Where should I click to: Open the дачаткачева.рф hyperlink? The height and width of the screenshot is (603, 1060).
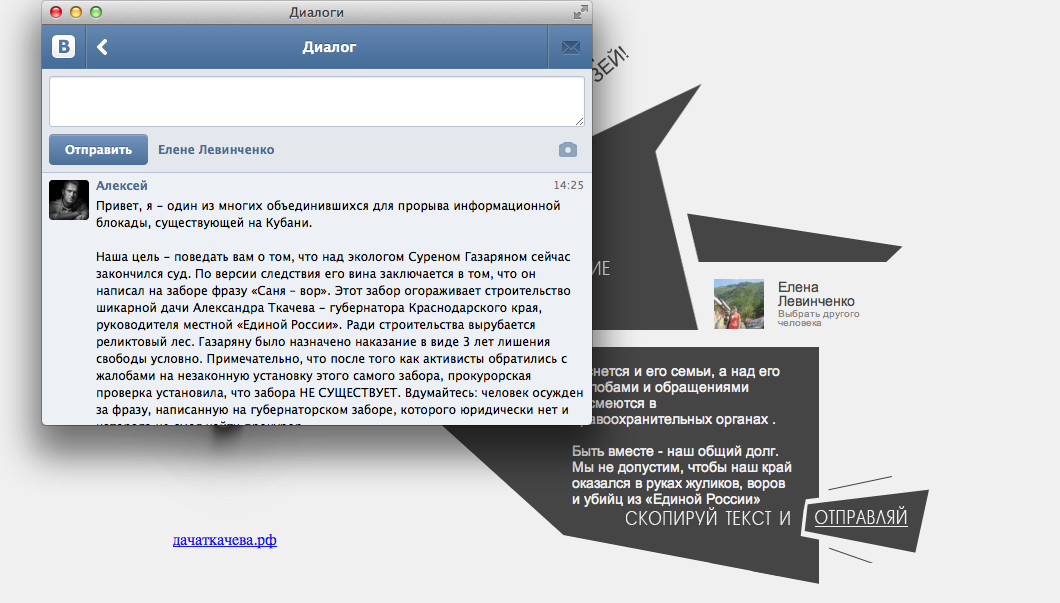click(224, 540)
